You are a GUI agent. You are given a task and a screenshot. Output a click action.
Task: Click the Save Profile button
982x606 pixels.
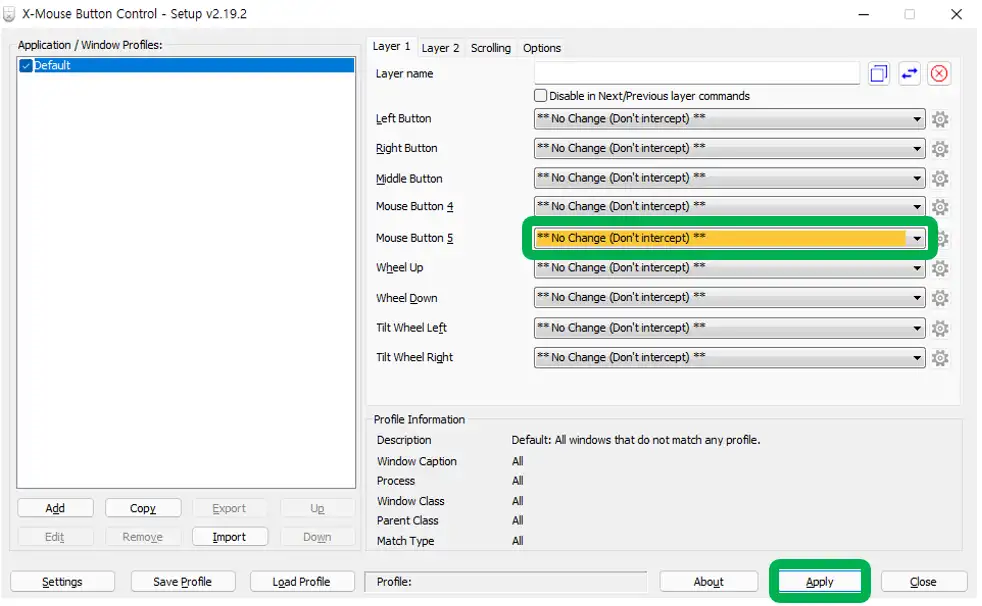pos(181,582)
